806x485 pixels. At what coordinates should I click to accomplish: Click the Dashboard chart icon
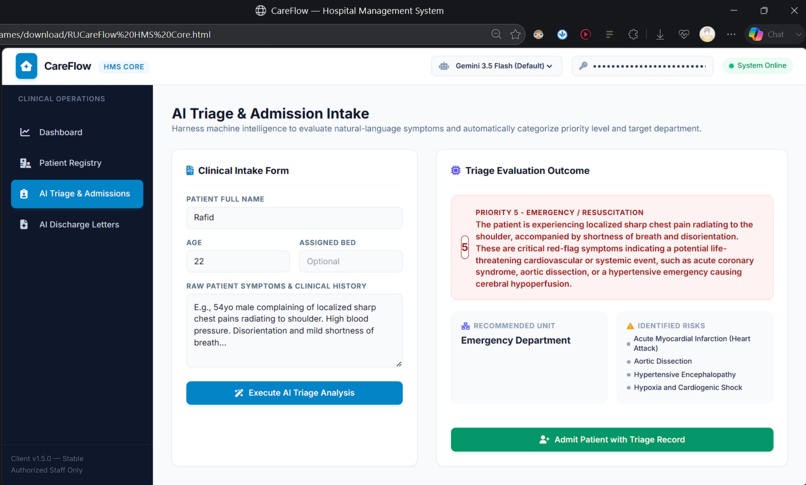pos(25,132)
